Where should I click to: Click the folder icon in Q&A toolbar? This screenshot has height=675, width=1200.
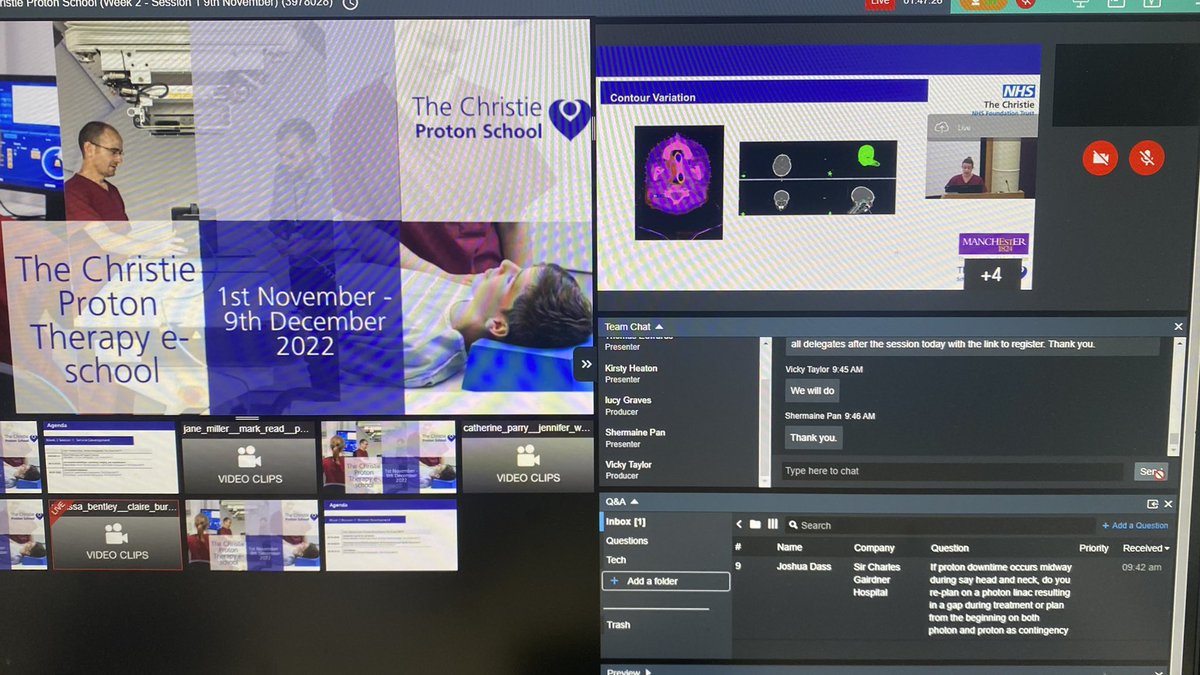pyautogui.click(x=755, y=525)
